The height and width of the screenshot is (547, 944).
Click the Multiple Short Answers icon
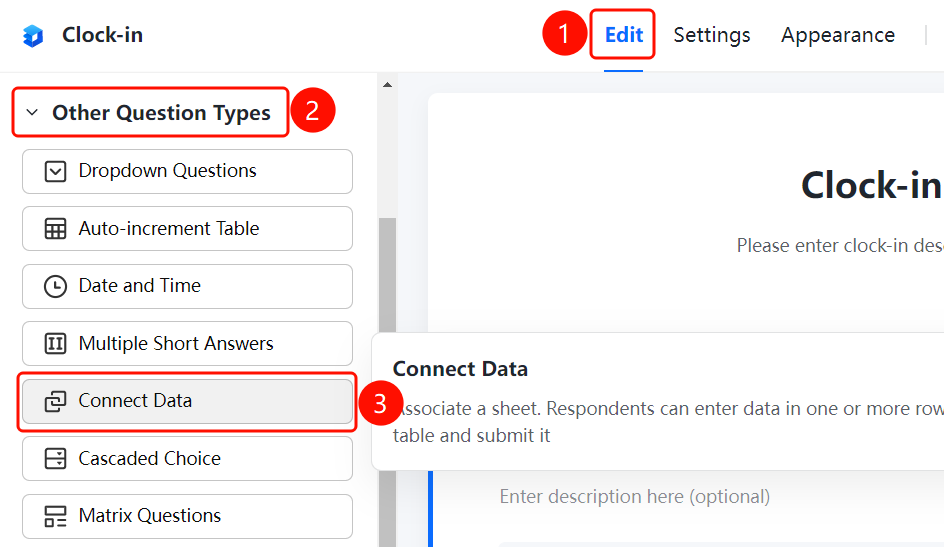[55, 344]
